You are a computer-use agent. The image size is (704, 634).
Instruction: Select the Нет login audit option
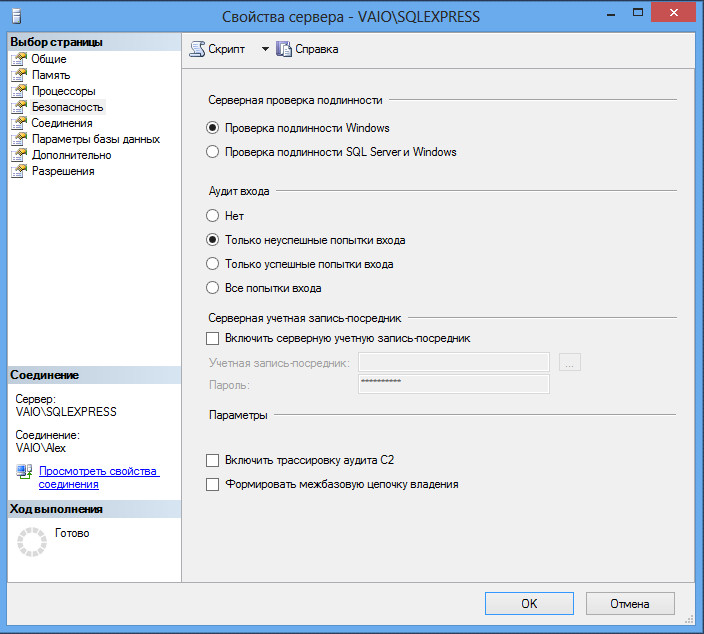click(212, 216)
